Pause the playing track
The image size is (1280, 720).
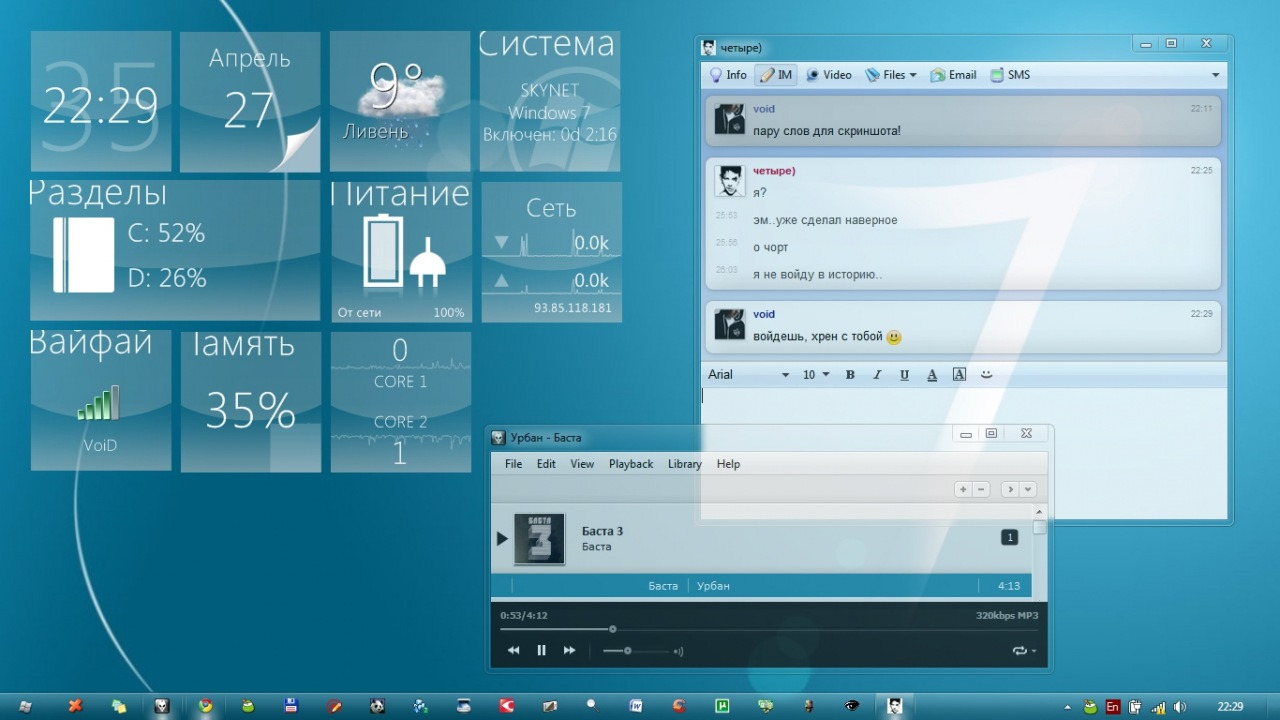(541, 650)
